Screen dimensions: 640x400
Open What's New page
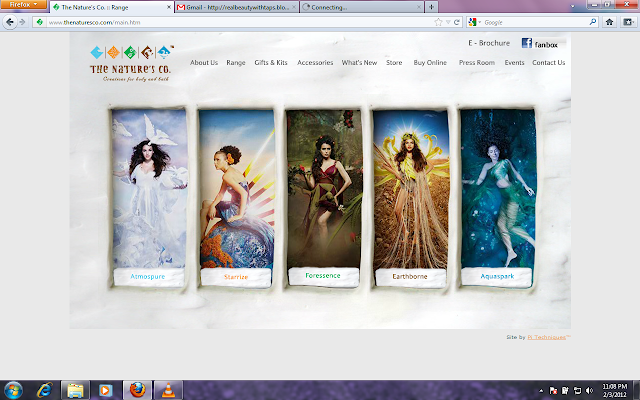[x=359, y=62]
